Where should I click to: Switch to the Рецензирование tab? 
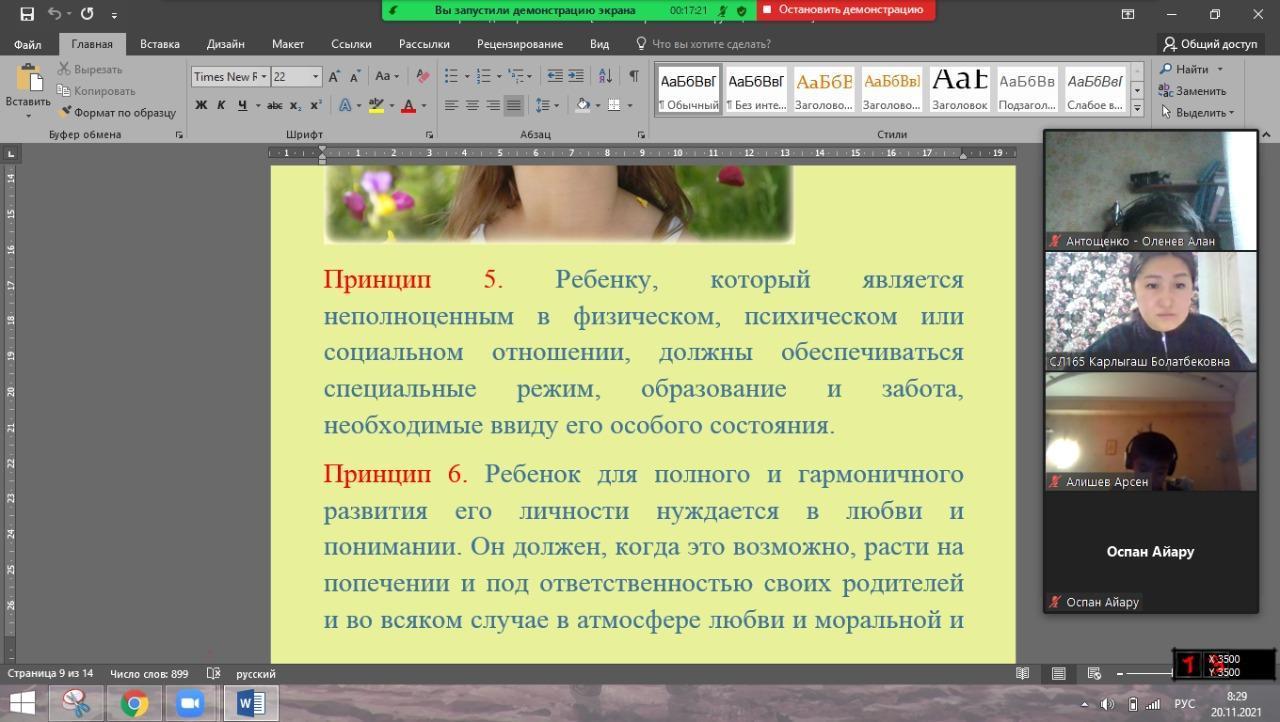519,44
